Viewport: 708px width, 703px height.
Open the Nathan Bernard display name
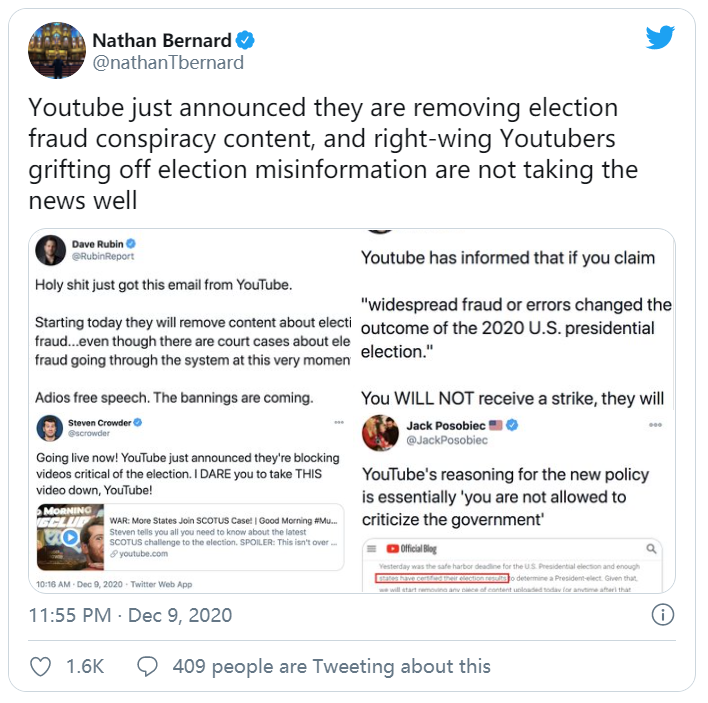click(162, 40)
